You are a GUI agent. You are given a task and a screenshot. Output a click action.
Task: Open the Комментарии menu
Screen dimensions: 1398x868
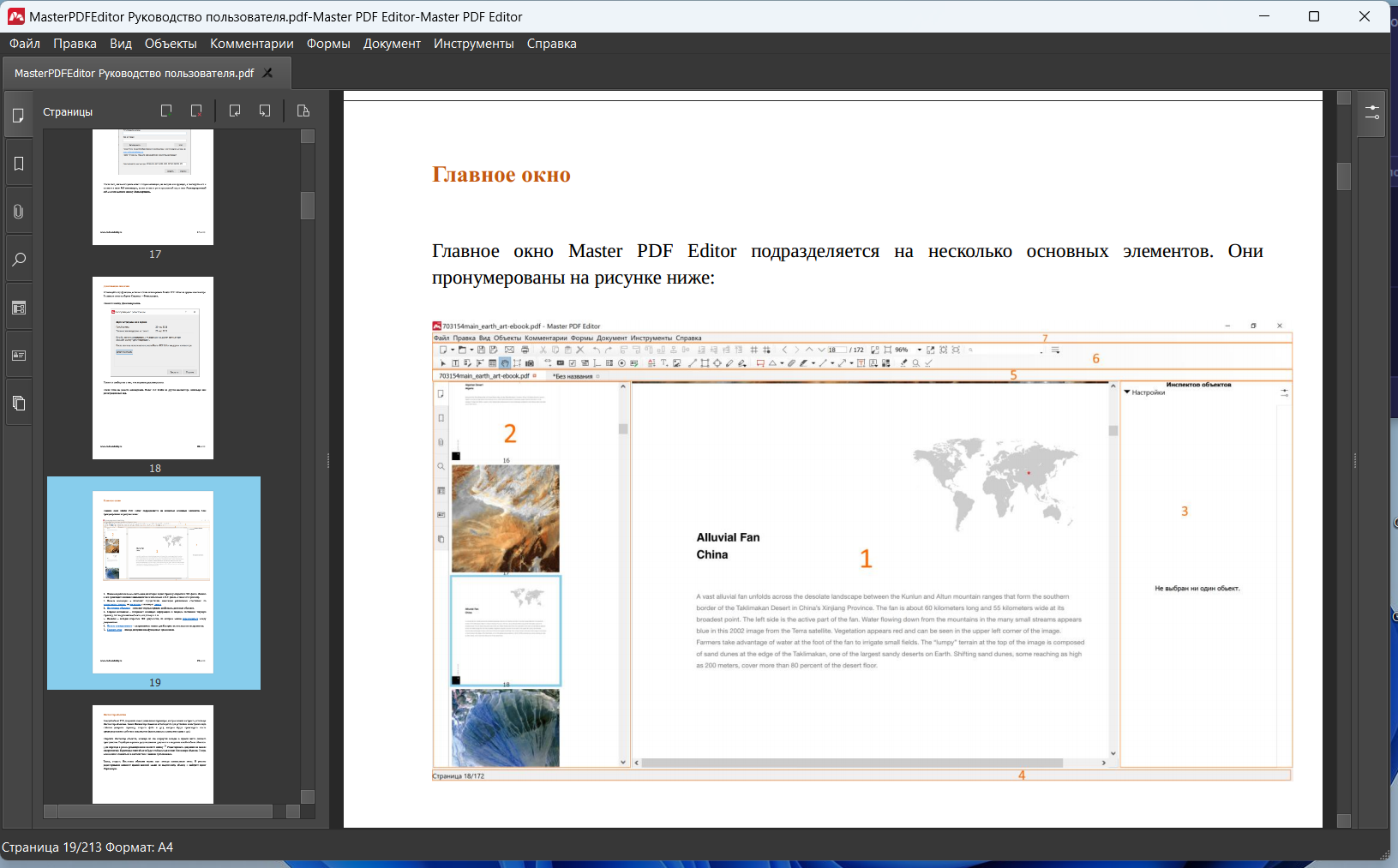pos(252,44)
